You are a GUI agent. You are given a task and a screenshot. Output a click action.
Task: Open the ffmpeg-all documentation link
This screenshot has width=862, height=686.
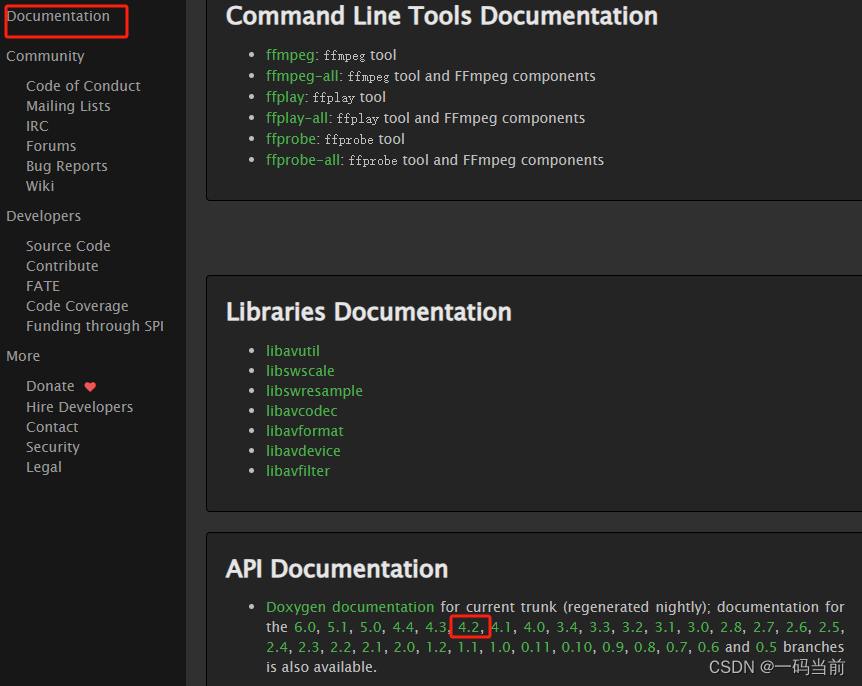302,76
